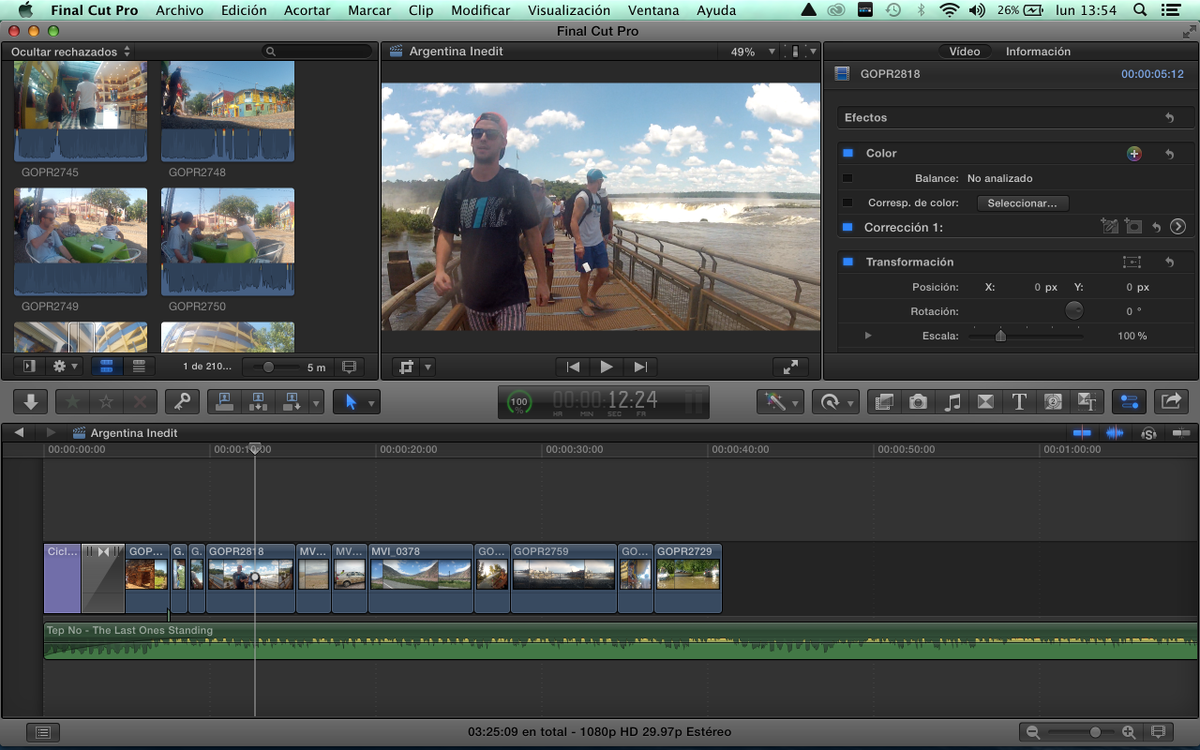Open the Music and Sound browser
The image size is (1200, 750).
(x=953, y=402)
